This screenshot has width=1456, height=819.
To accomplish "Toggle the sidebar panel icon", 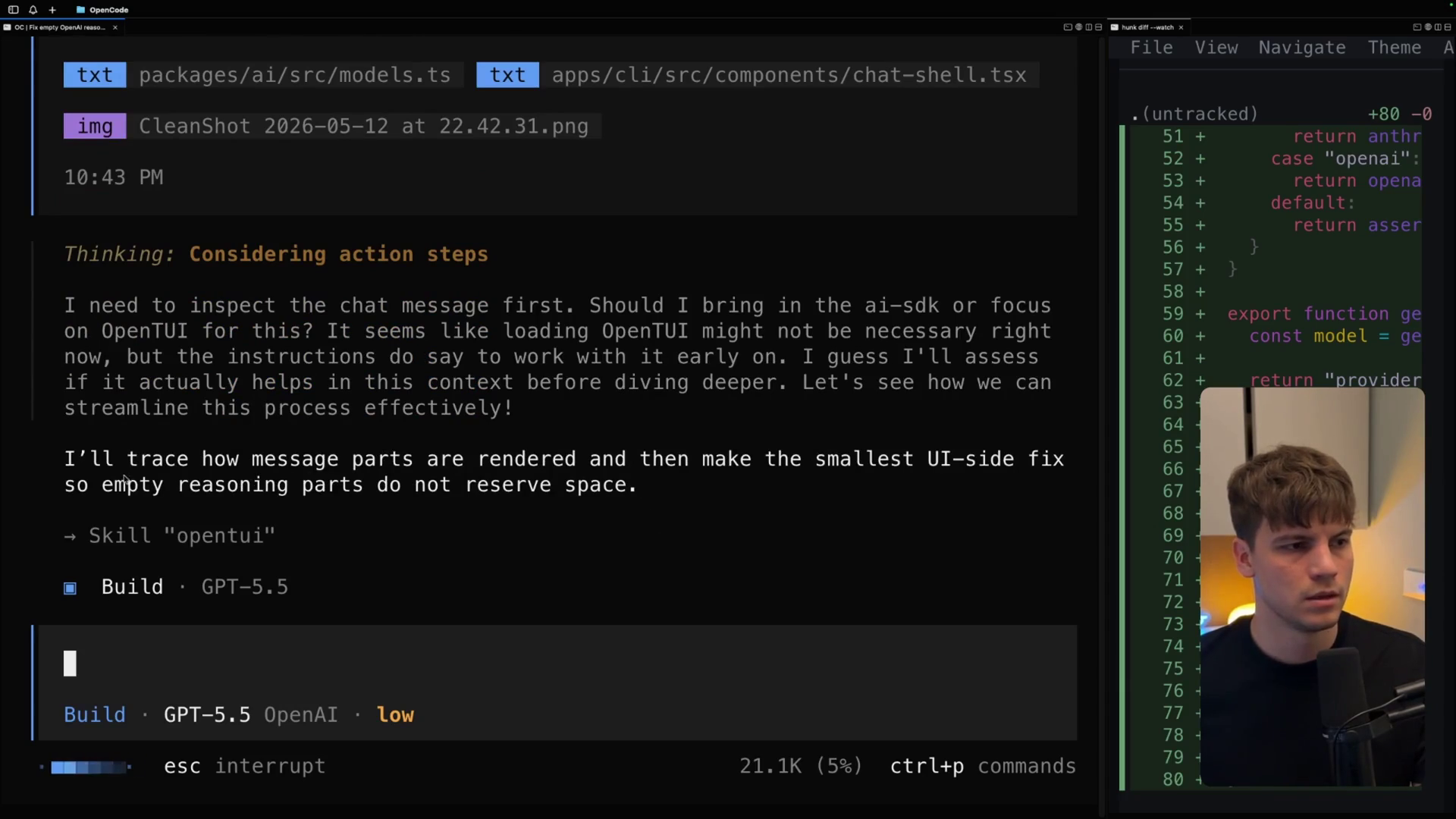I will pos(13,10).
